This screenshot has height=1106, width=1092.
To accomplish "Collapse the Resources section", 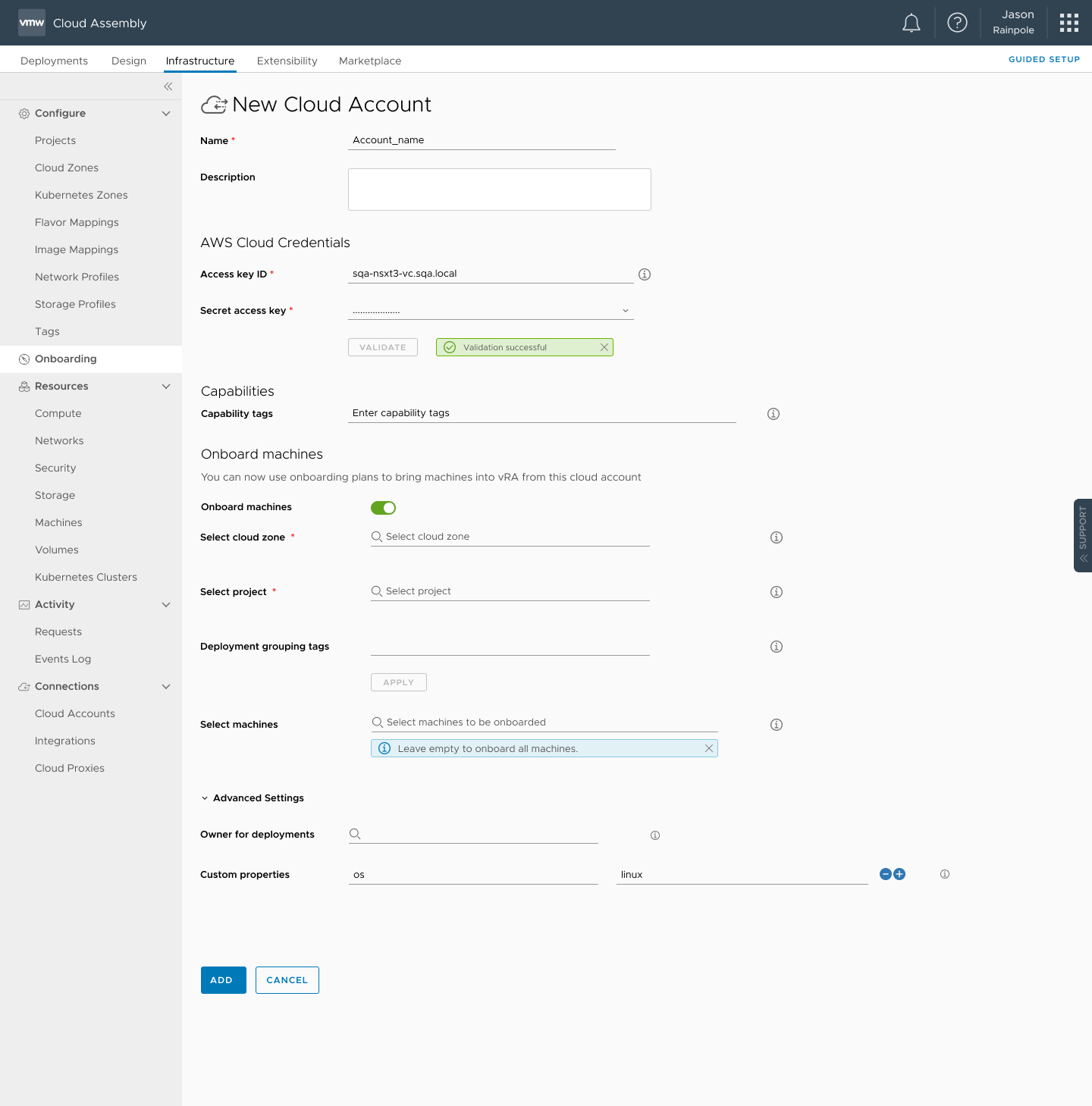I will point(166,387).
